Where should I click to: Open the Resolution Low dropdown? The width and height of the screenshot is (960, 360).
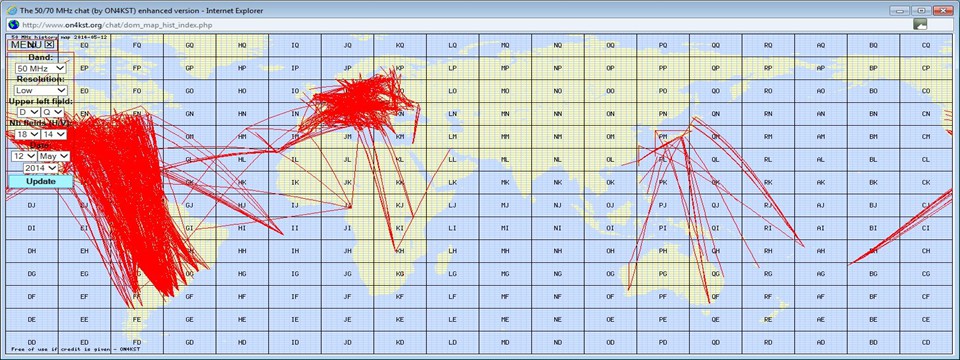point(41,91)
